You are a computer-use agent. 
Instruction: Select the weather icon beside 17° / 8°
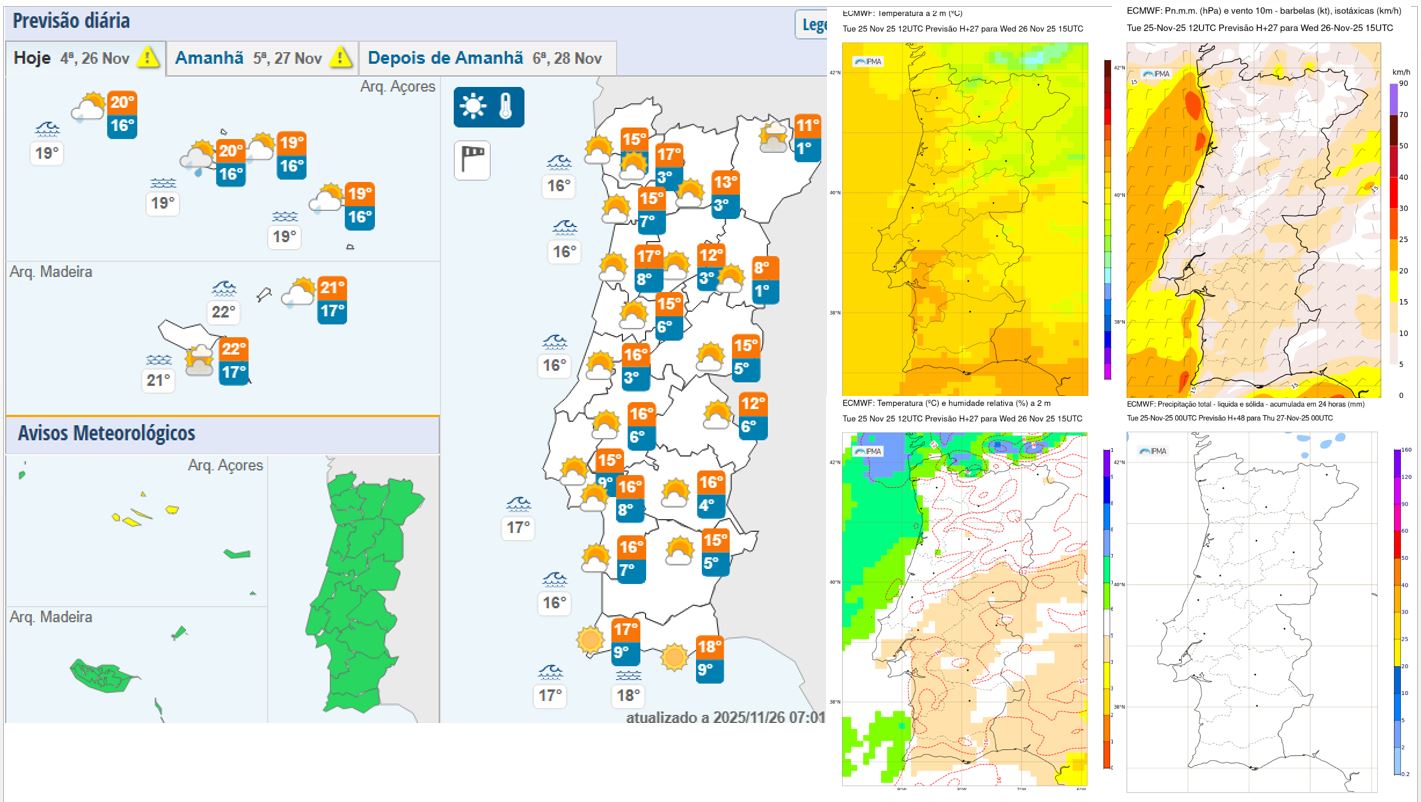coord(613,267)
